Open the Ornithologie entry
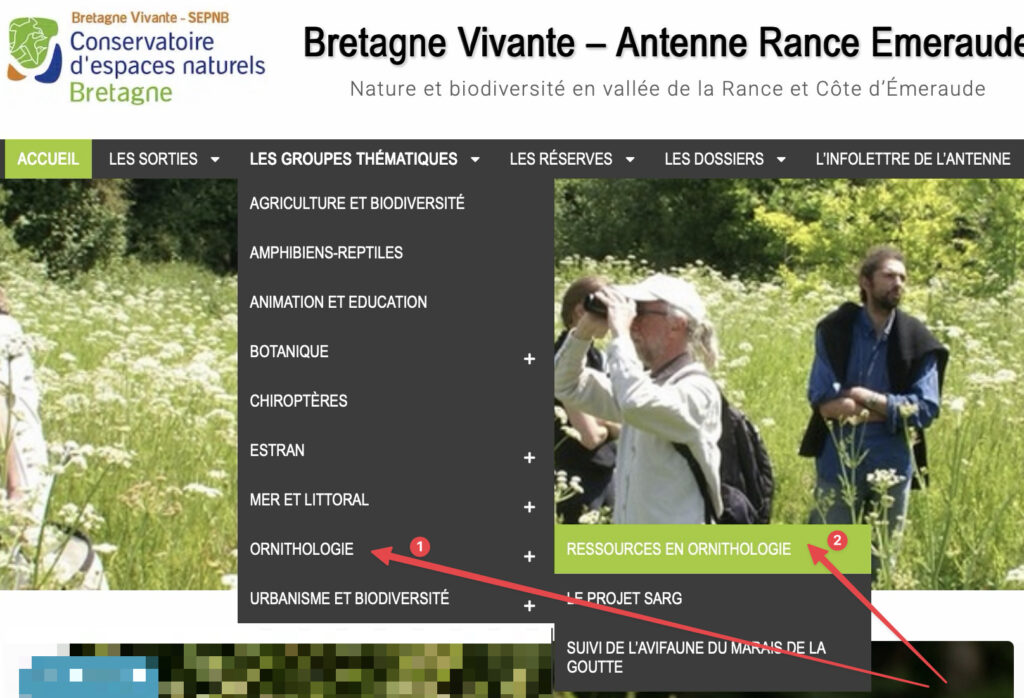 click(302, 549)
